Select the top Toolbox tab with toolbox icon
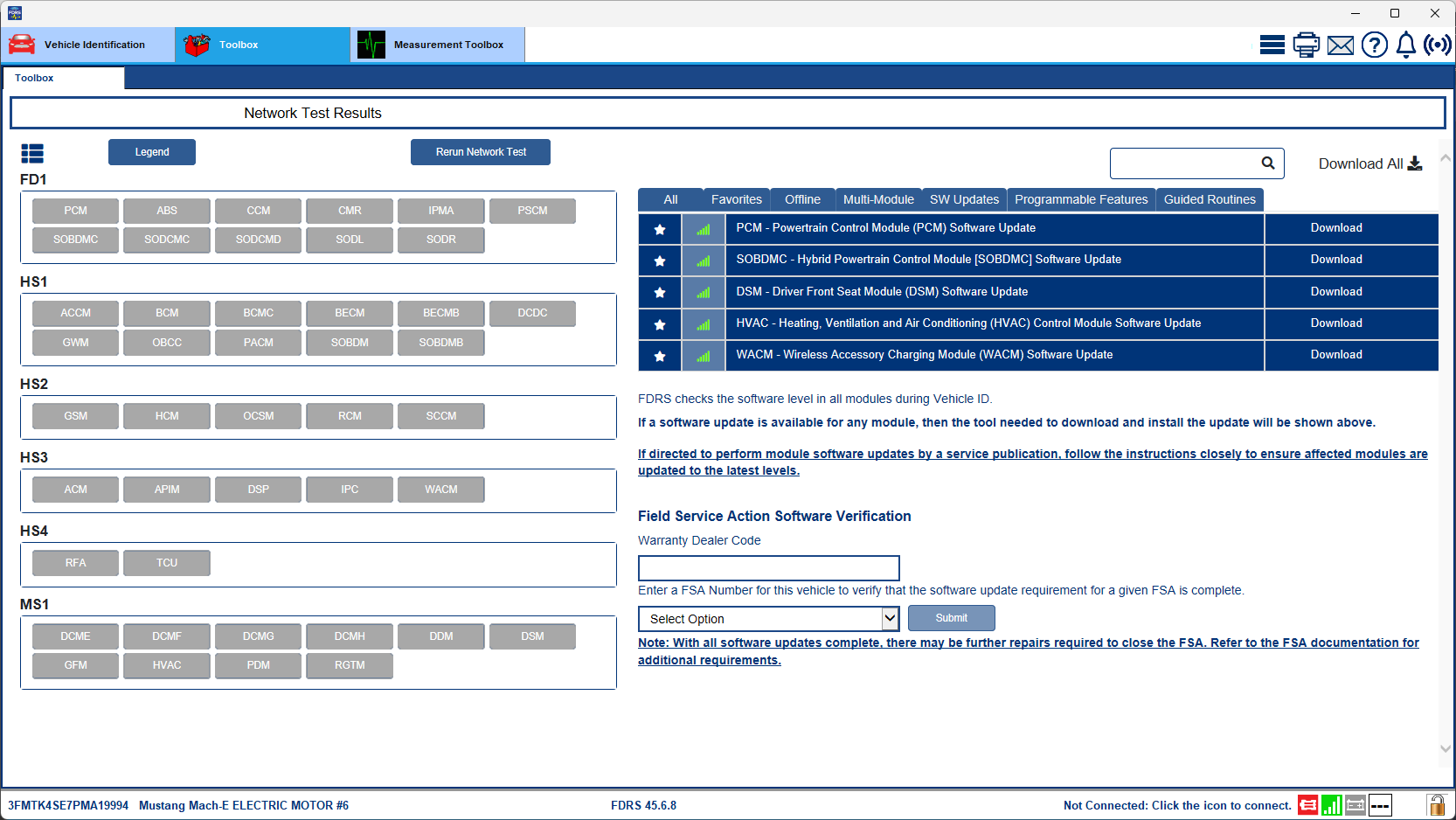This screenshot has width=1456, height=820. coord(262,45)
